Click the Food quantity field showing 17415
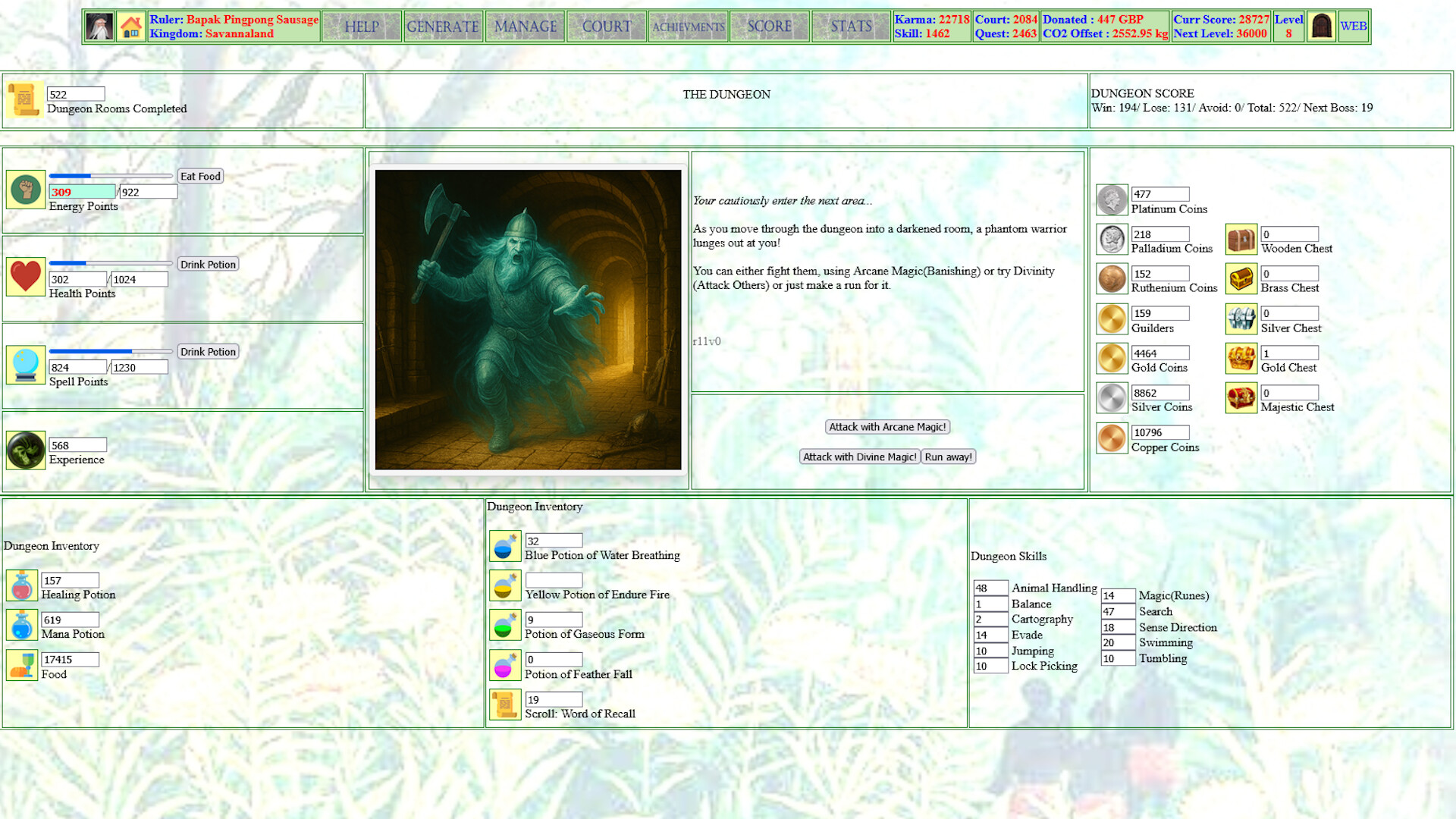Image resolution: width=1456 pixels, height=819 pixels. (70, 659)
